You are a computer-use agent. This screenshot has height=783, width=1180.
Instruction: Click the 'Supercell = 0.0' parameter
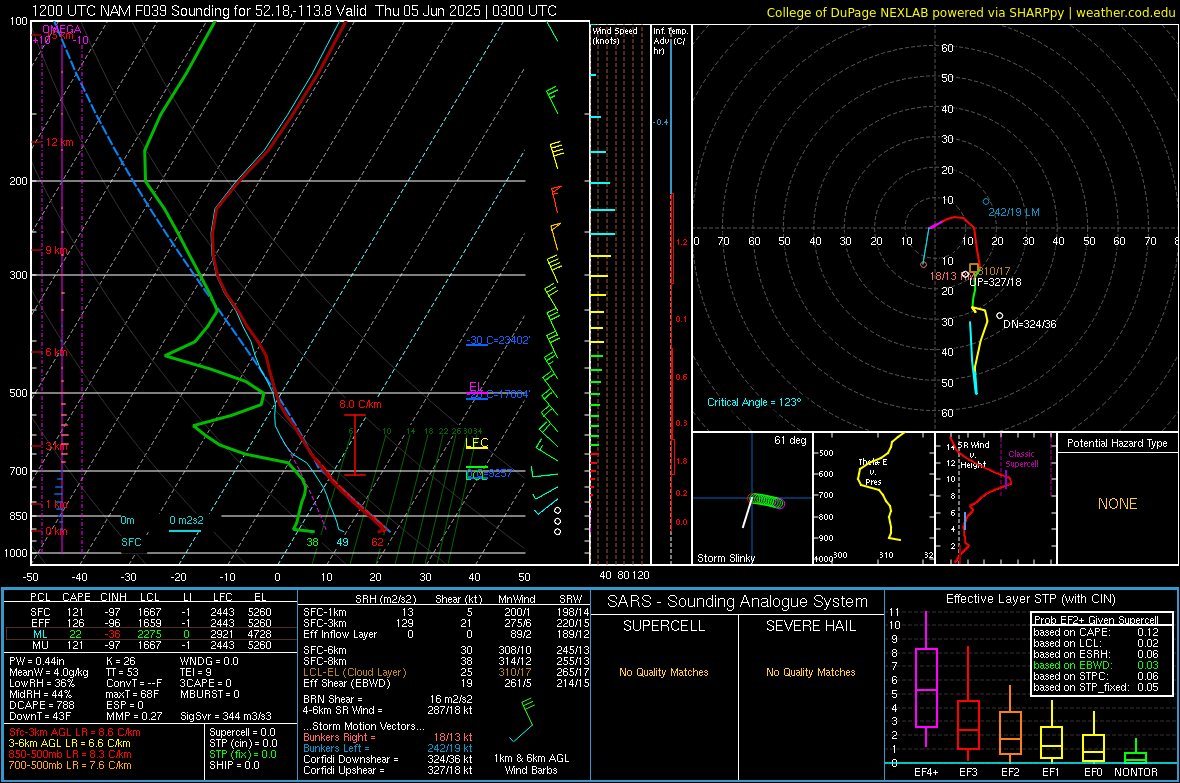pos(242,732)
